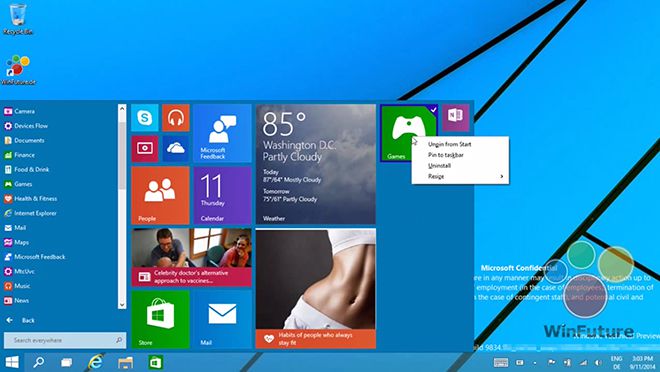Open the OneDrive cloud tile

tap(176, 149)
